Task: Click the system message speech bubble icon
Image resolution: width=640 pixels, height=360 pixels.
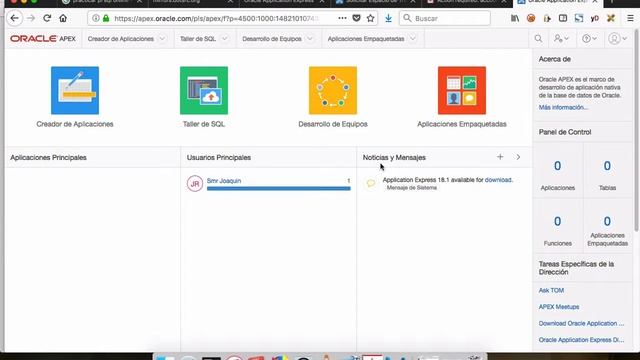Action: tap(371, 183)
